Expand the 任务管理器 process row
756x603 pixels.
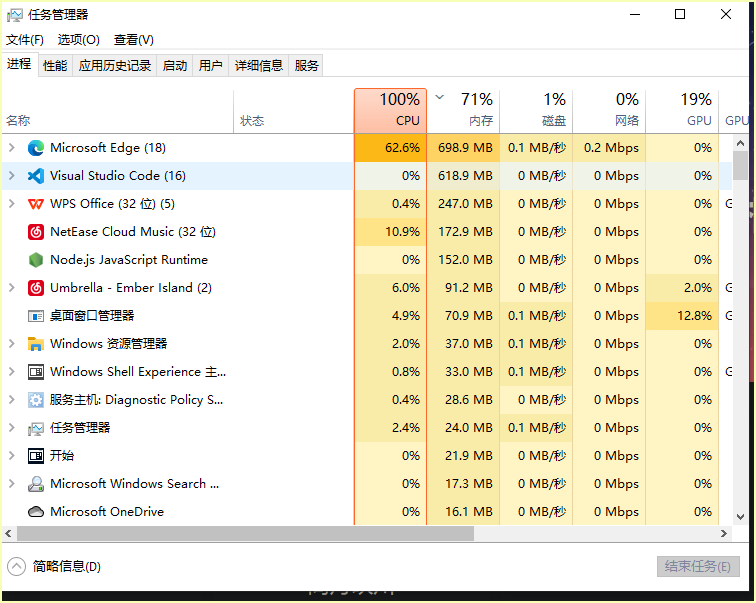(x=12, y=428)
